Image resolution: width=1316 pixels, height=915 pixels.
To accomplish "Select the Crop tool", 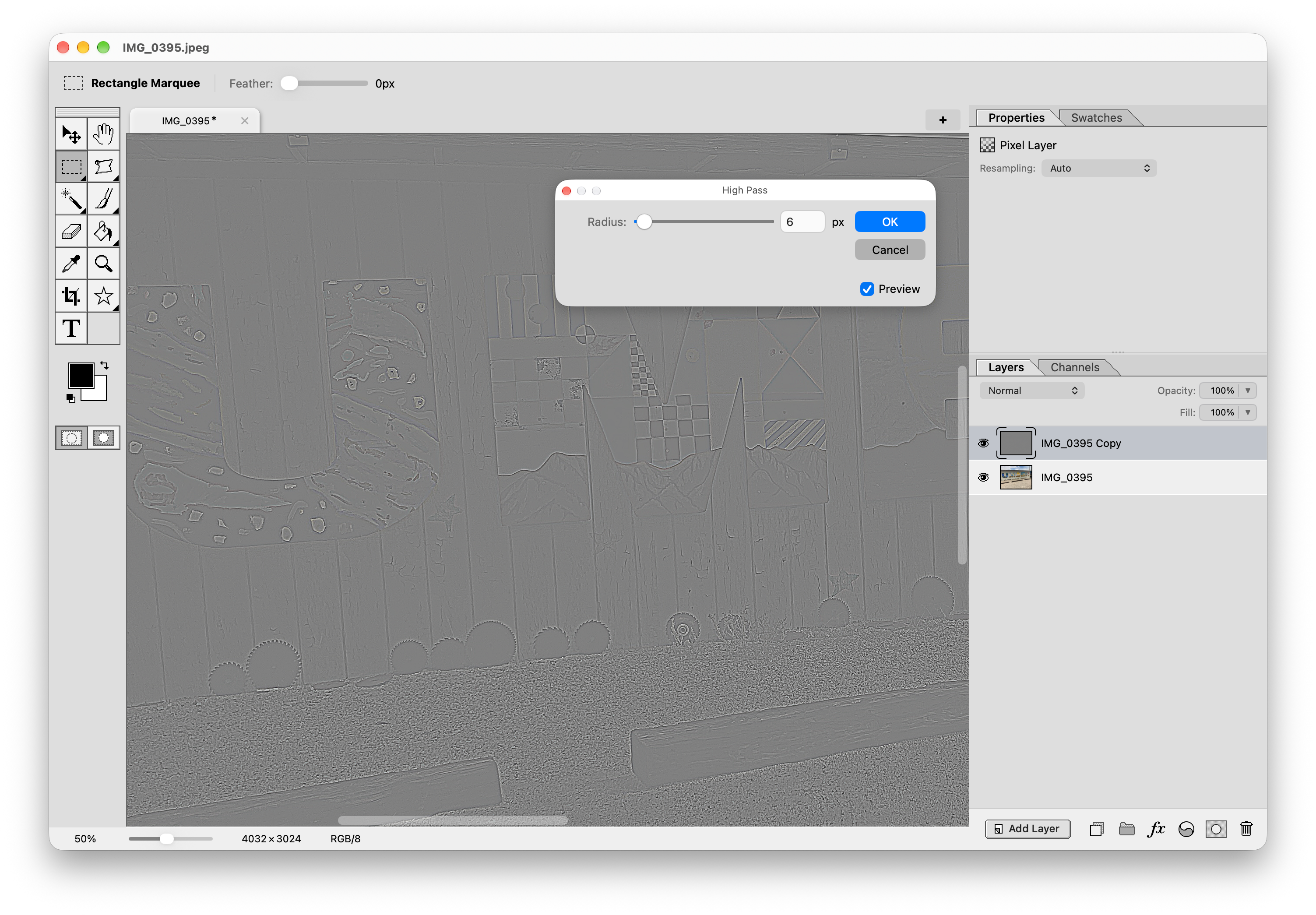I will pyautogui.click(x=71, y=296).
